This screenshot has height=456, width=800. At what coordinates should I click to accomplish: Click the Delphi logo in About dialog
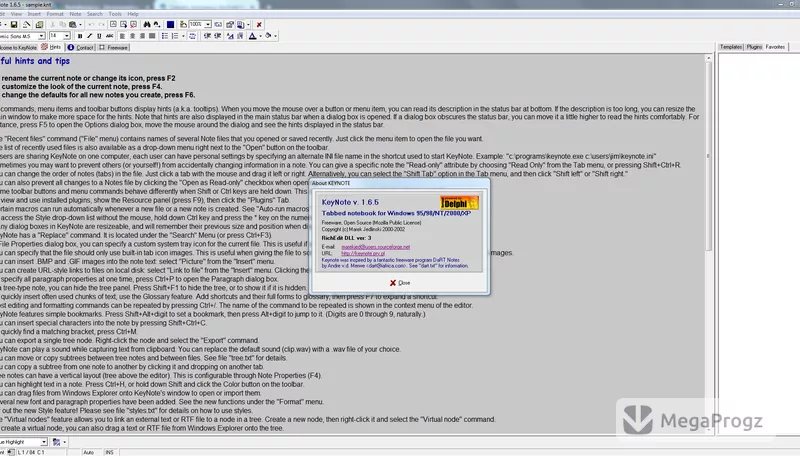[x=459, y=202]
